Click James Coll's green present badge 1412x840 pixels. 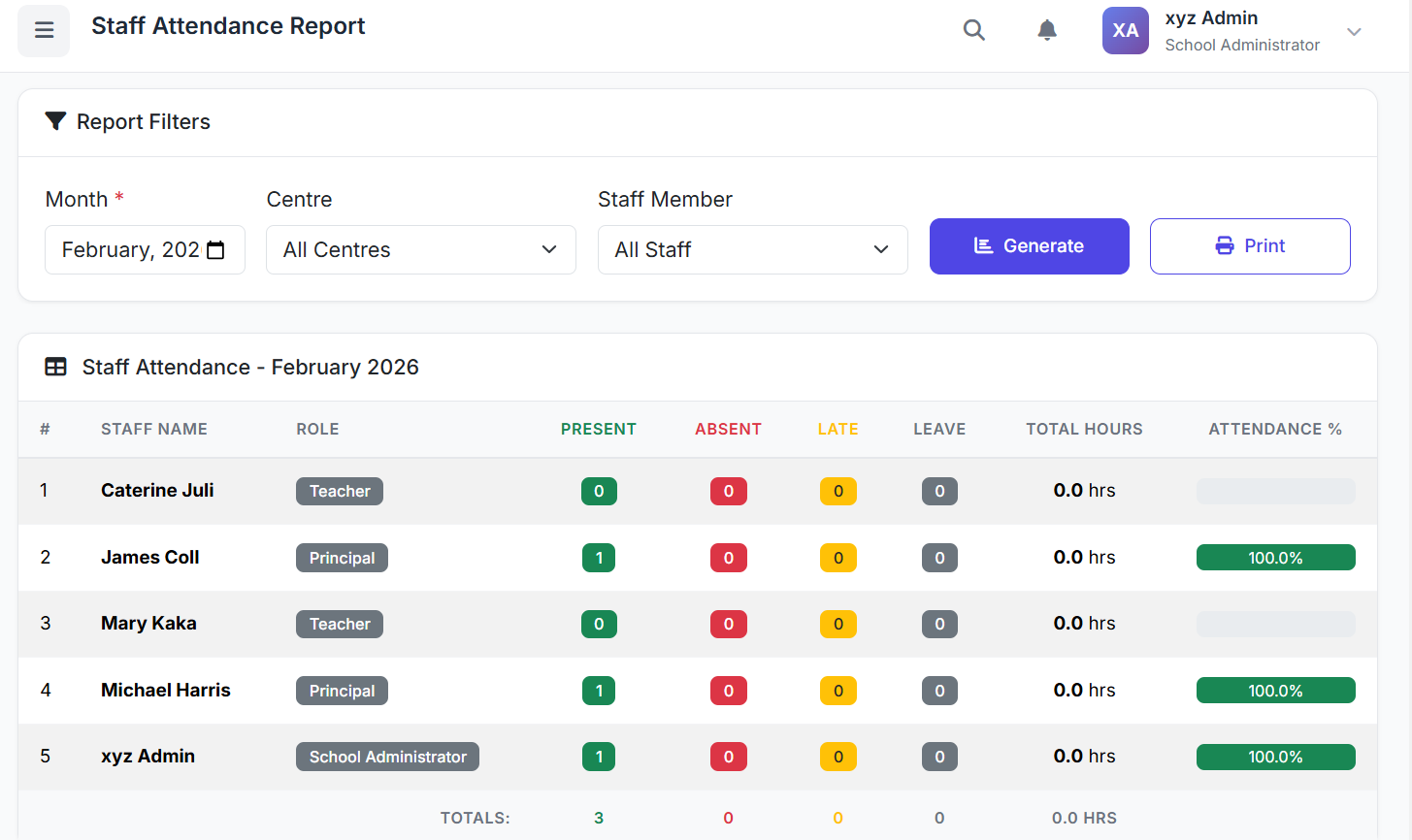599,558
